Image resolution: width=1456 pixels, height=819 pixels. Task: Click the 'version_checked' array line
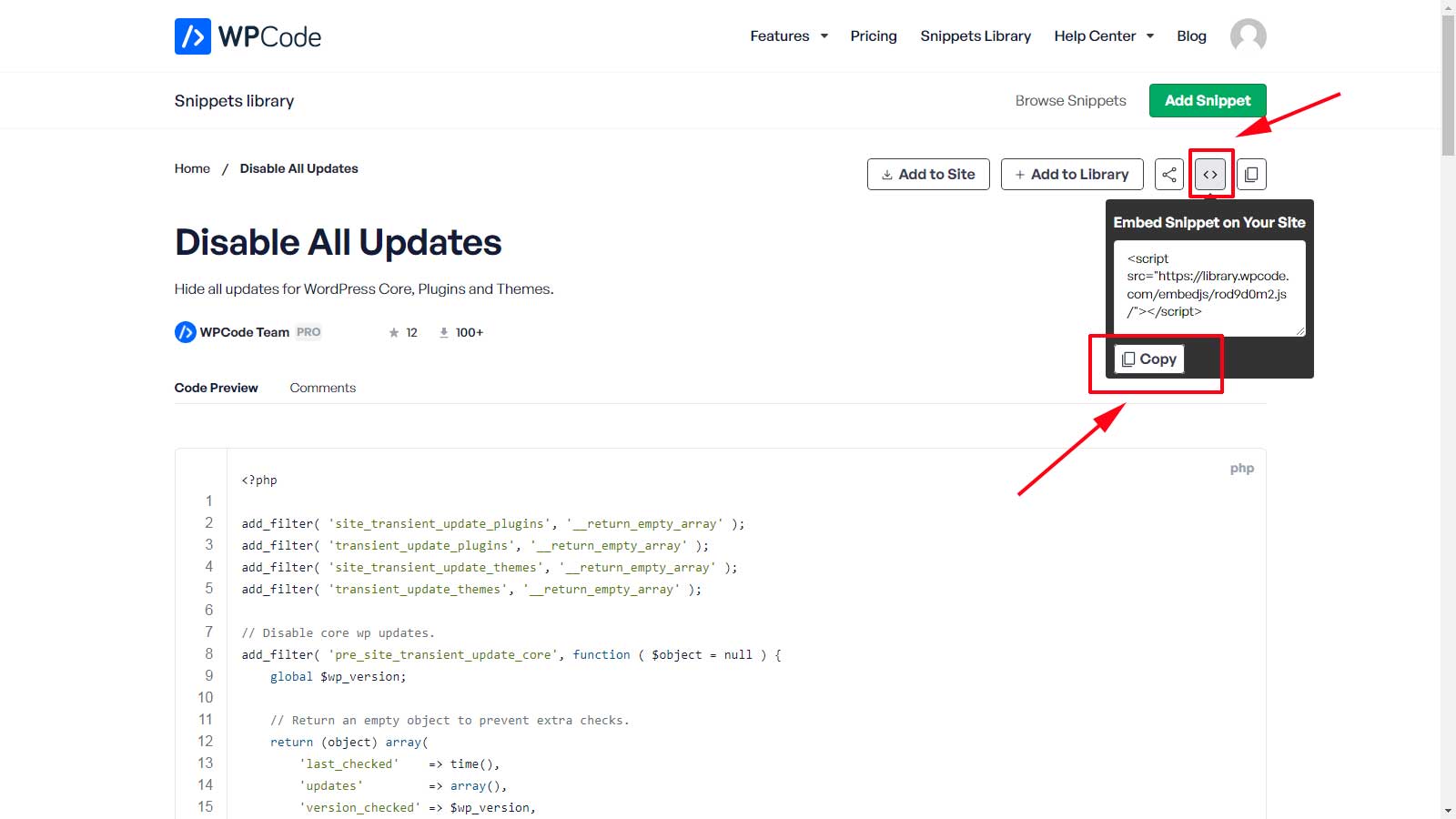pos(418,808)
